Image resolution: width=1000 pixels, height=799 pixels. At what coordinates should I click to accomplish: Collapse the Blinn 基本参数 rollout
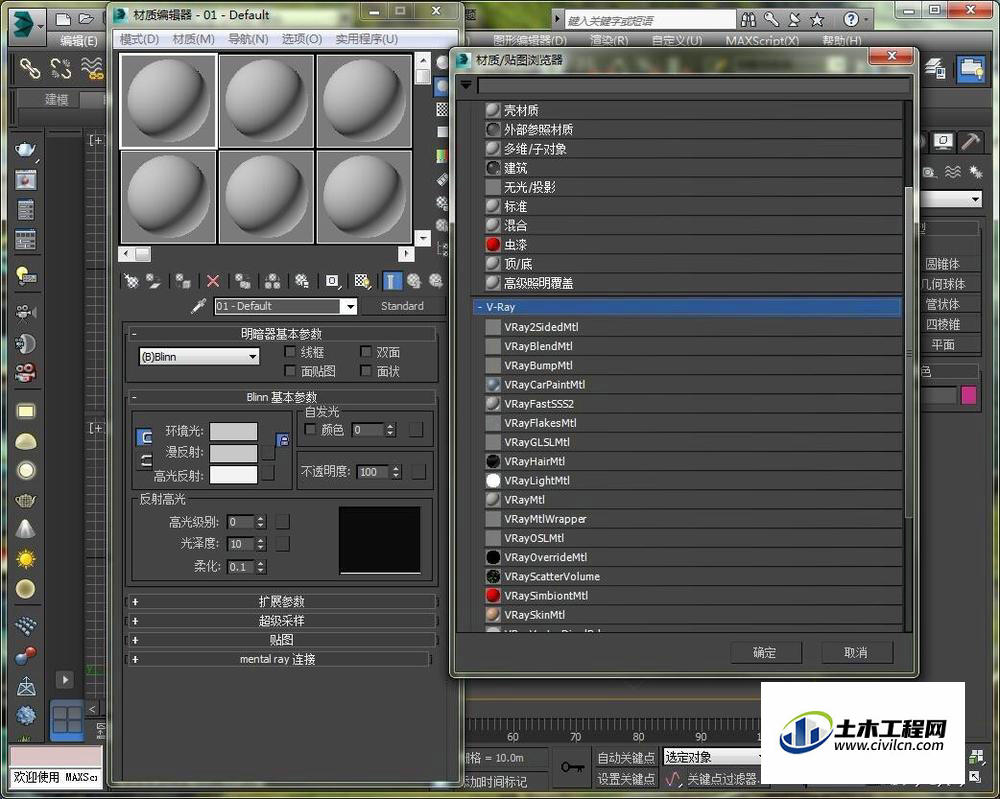click(x=281, y=397)
